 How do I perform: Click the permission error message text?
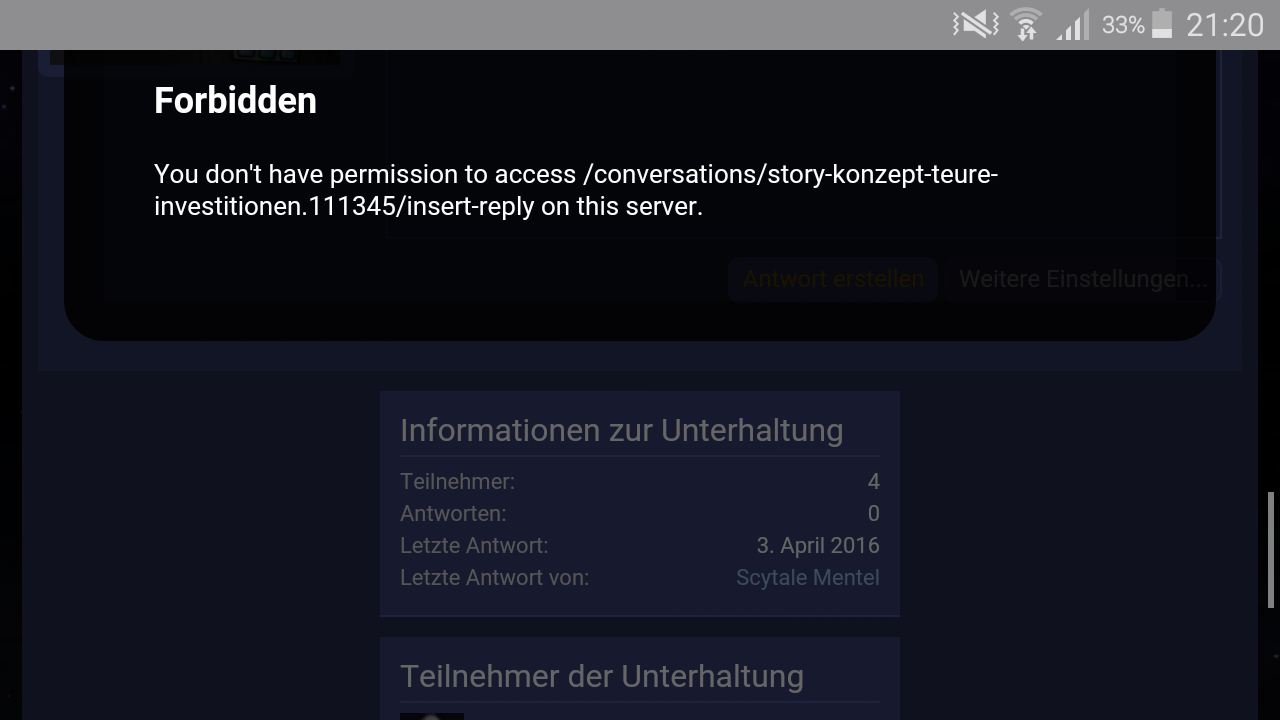click(576, 190)
